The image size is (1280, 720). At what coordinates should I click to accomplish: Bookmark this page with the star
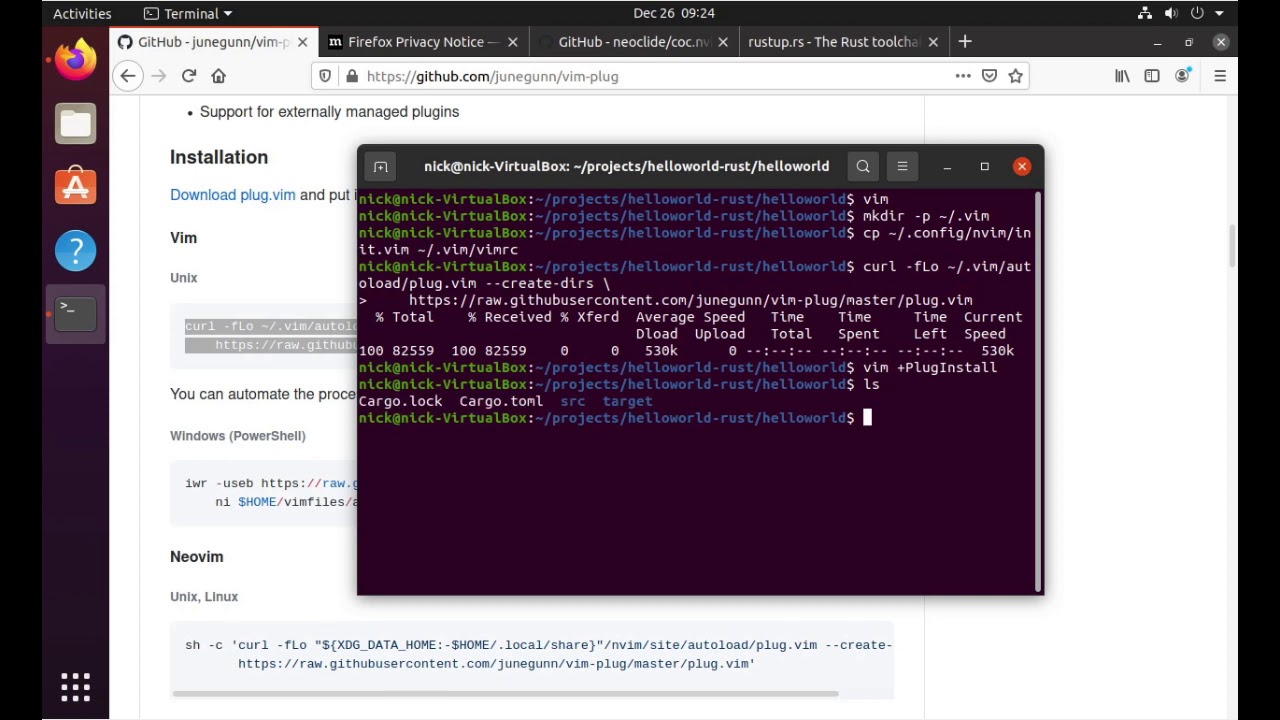point(1016,76)
